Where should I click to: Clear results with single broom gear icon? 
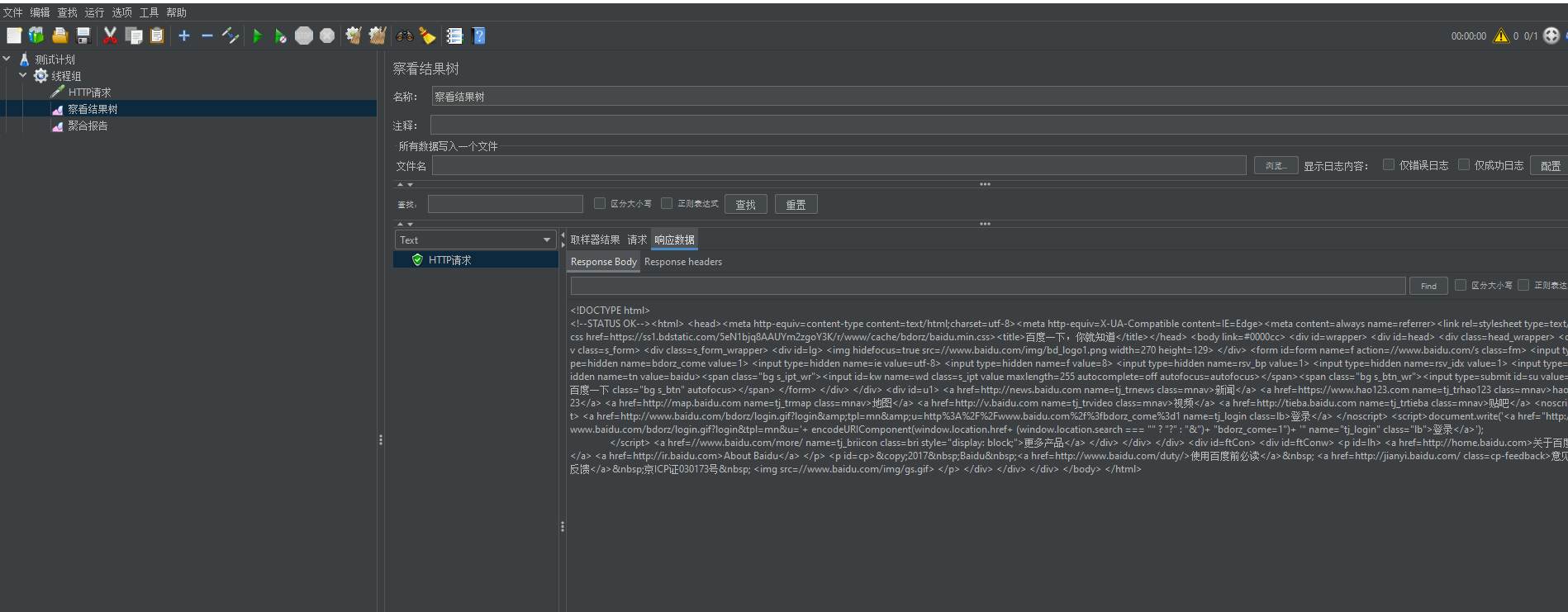354,36
